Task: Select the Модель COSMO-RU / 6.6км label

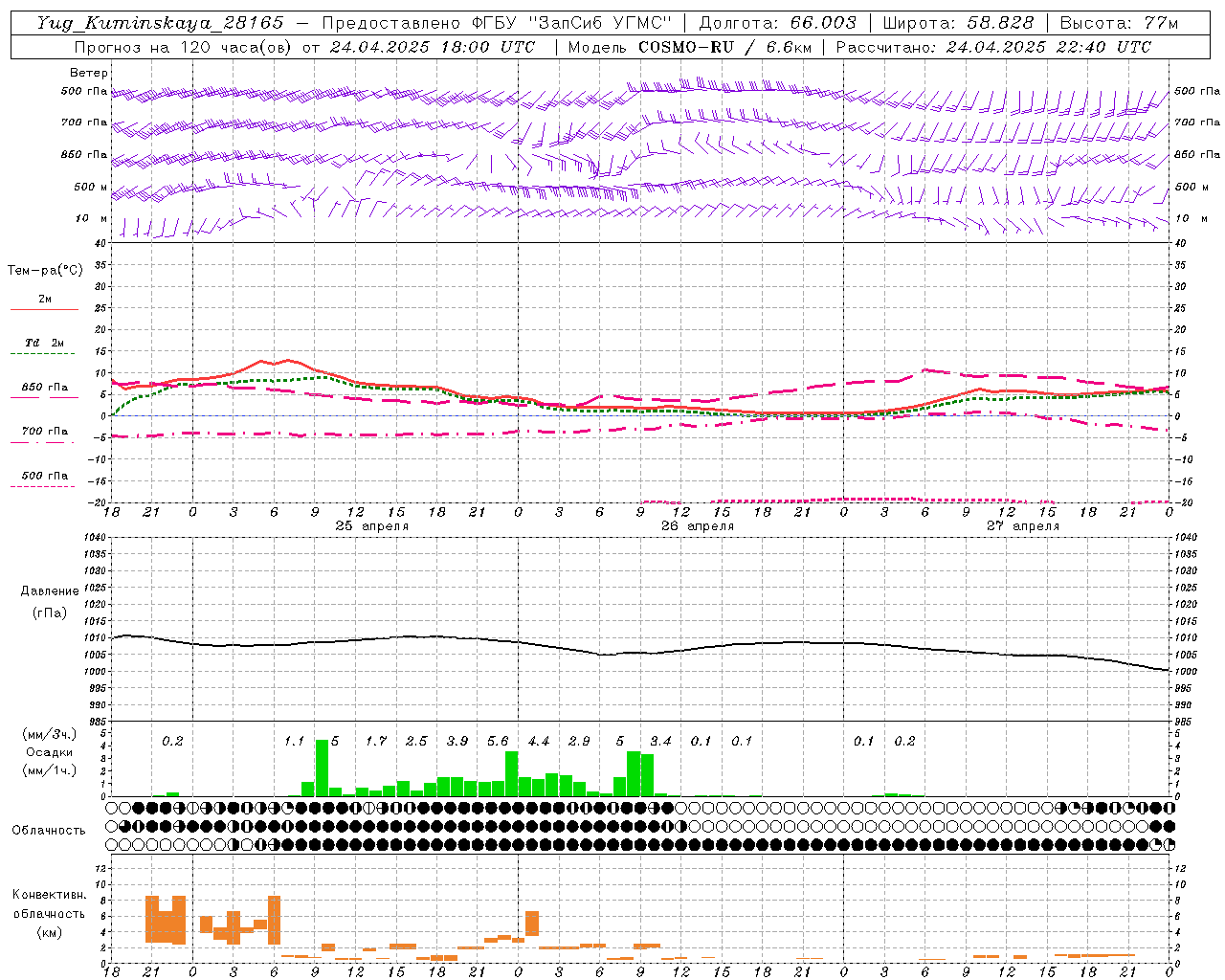Action: 689,47
